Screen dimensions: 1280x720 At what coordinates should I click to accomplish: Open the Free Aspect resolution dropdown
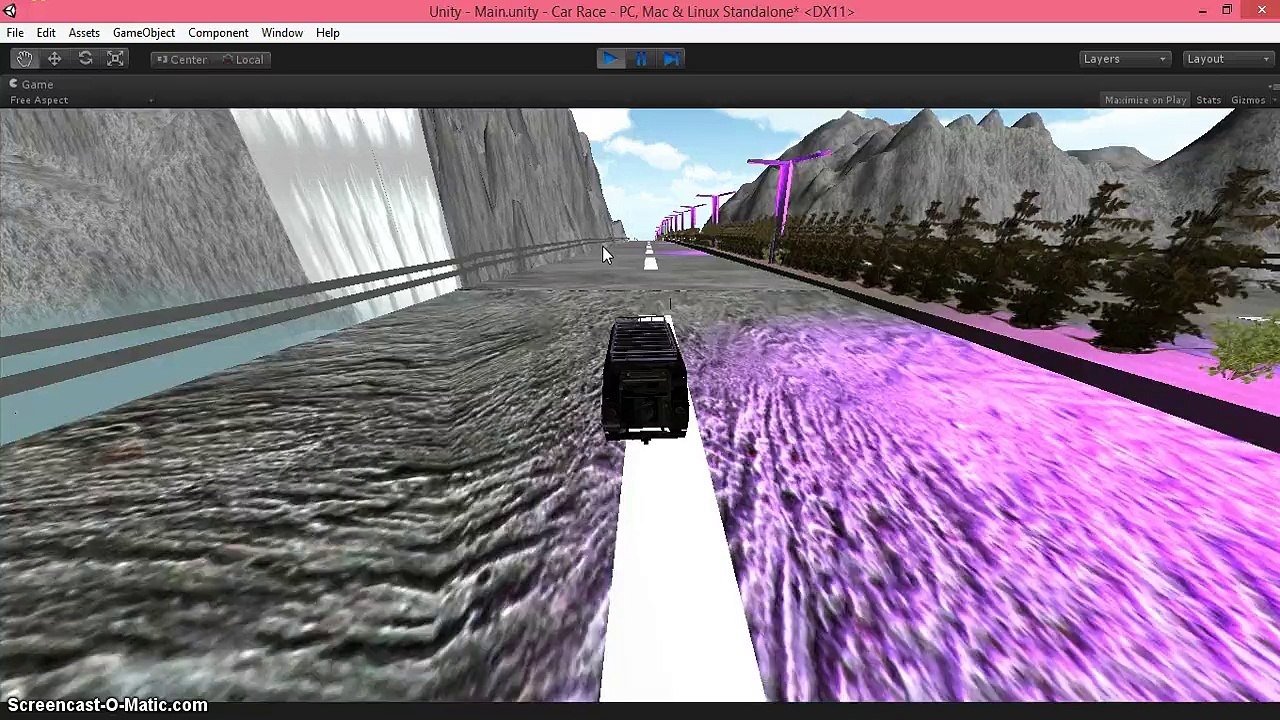coord(81,100)
